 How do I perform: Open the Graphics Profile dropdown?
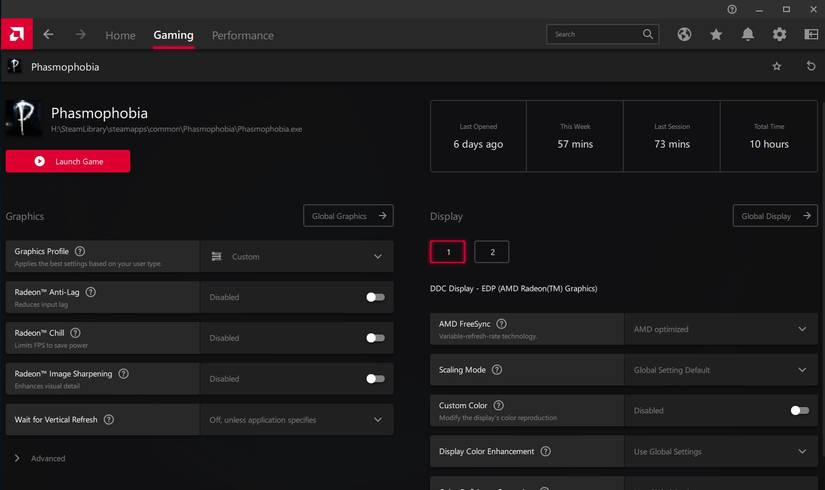click(297, 256)
